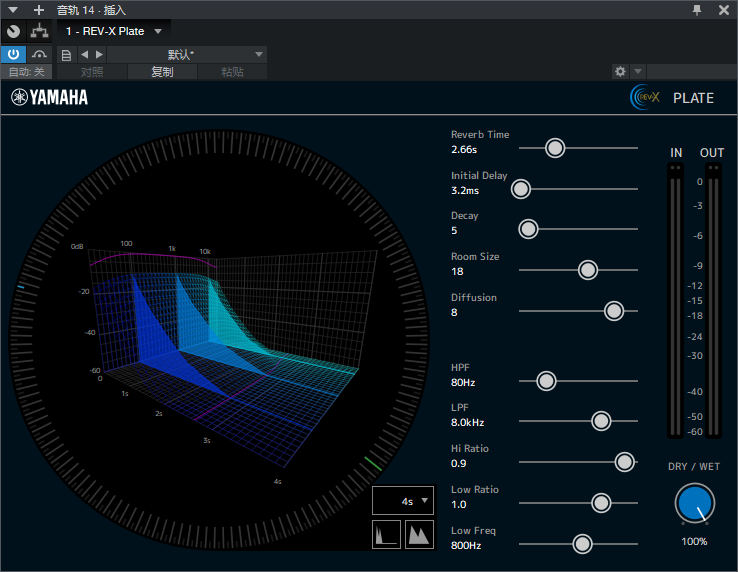Click the LPF slider knob
This screenshot has width=738, height=572.
[601, 421]
